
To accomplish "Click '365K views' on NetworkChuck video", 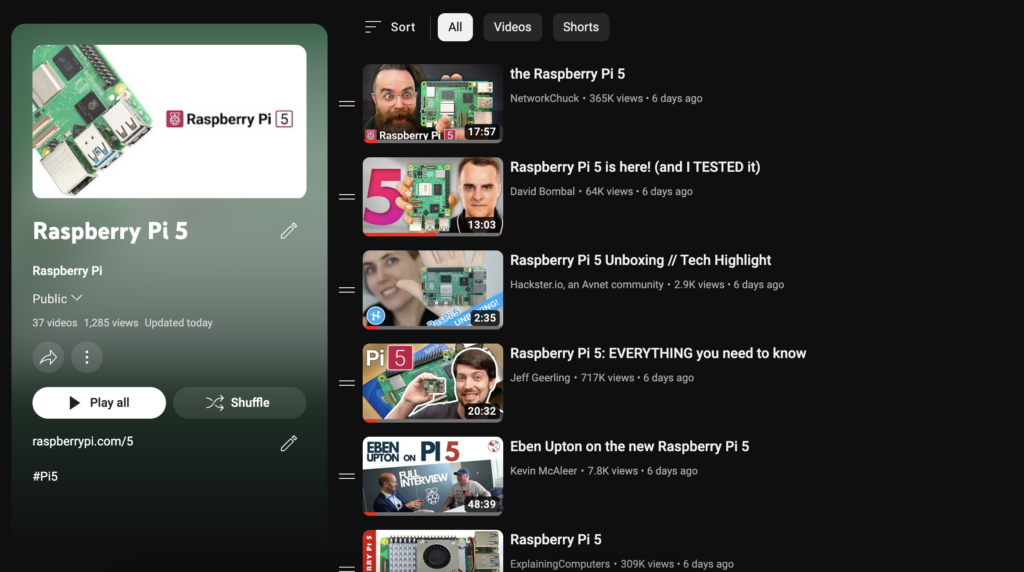I will coord(616,98).
